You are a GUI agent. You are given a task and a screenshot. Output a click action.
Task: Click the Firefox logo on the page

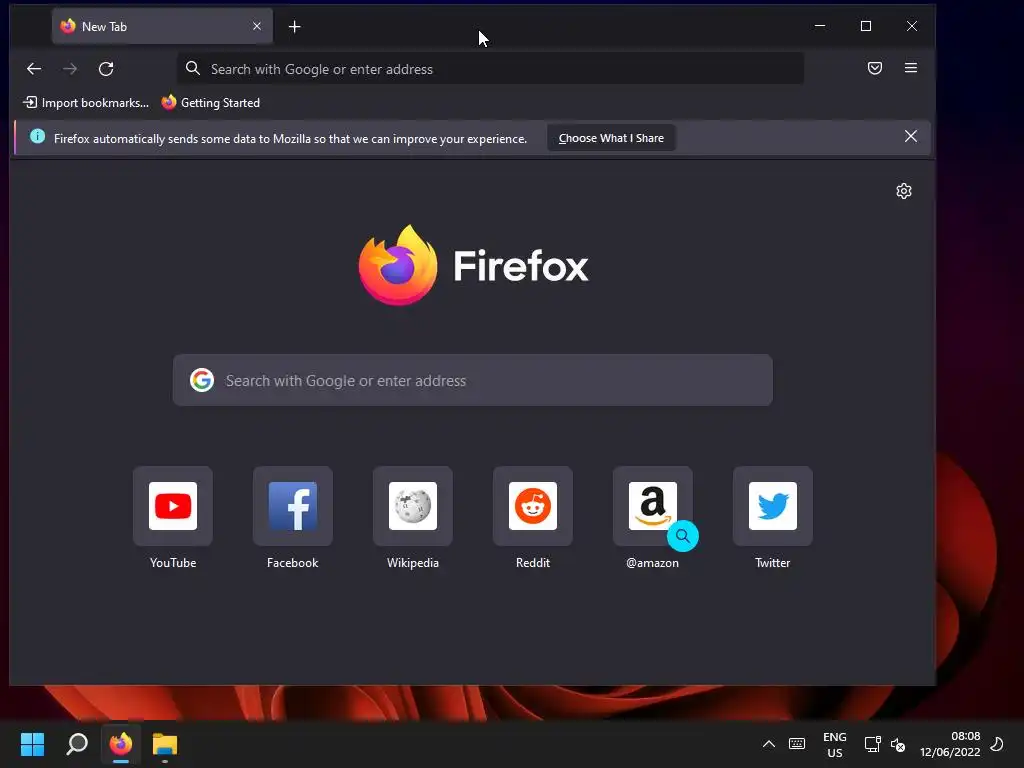(473, 265)
